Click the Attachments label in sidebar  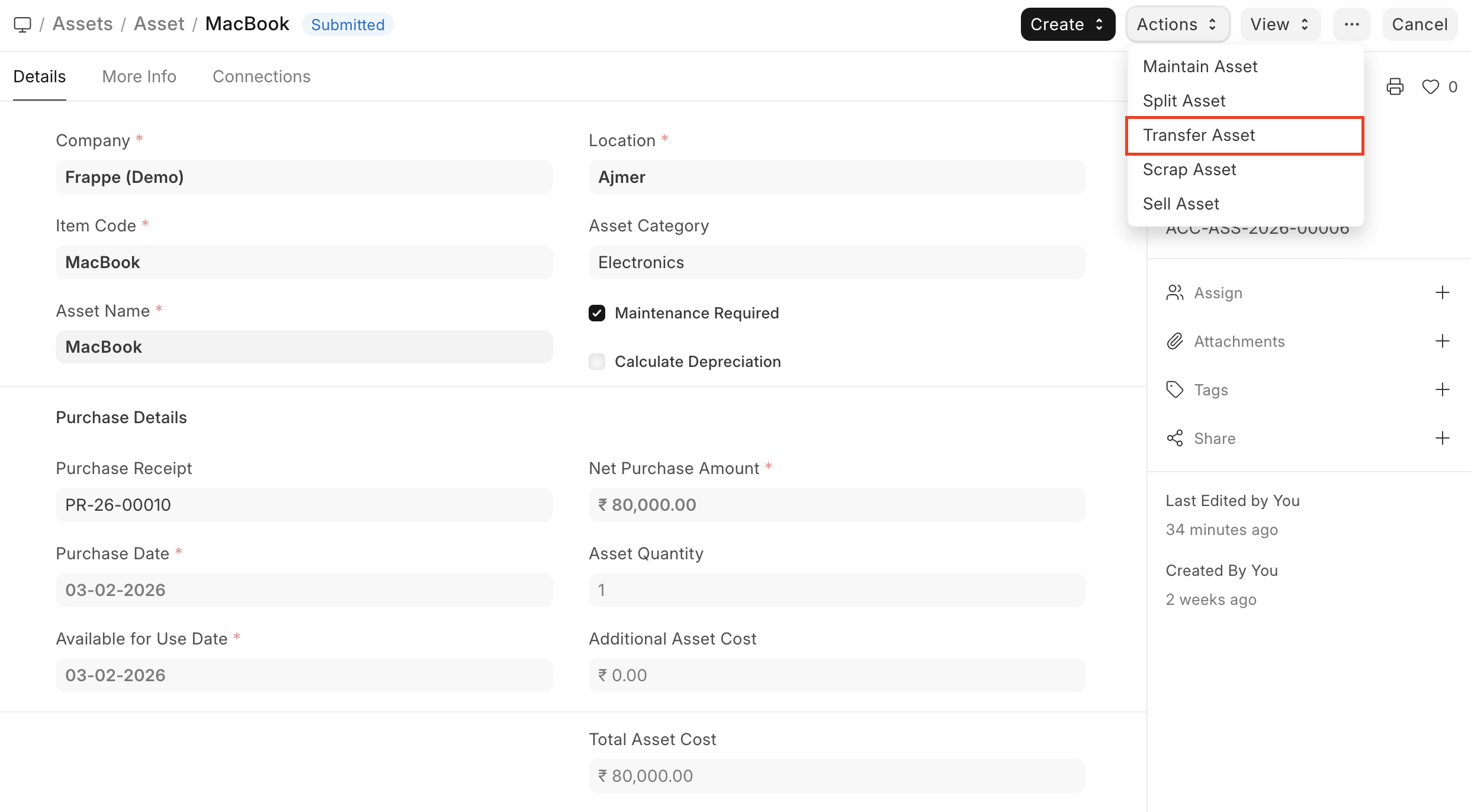pos(1239,341)
